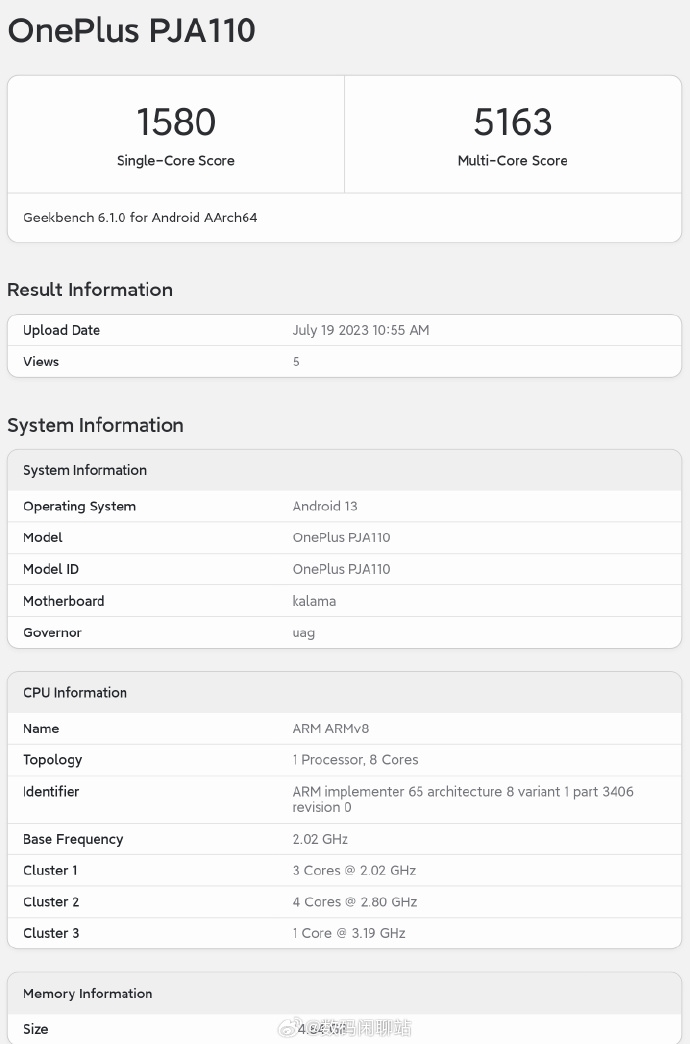
Task: Select the ARM ARMv8 name value
Action: coord(330,729)
